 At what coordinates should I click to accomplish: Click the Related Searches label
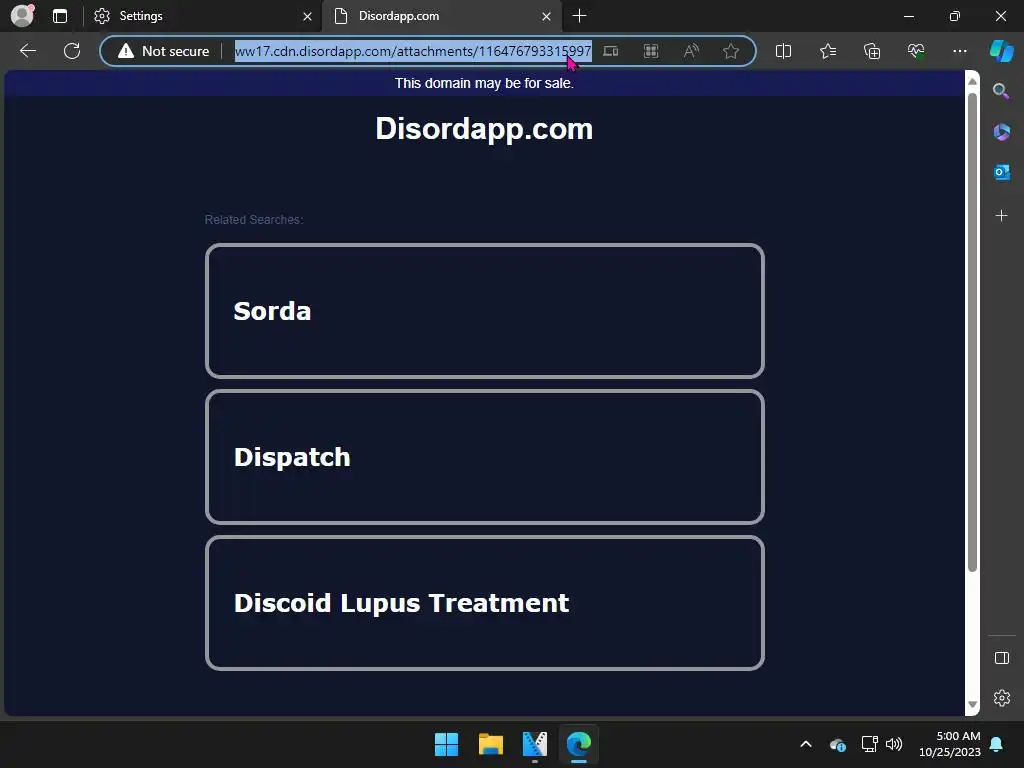pos(253,220)
